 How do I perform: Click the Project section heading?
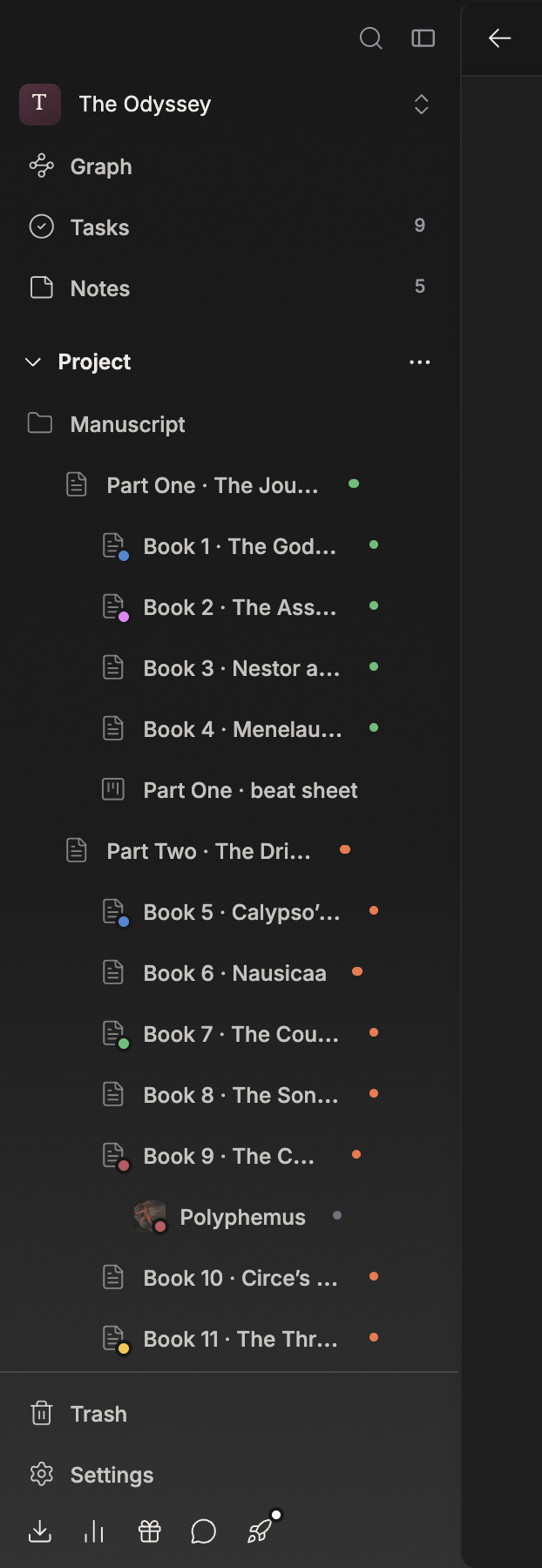[x=94, y=362]
